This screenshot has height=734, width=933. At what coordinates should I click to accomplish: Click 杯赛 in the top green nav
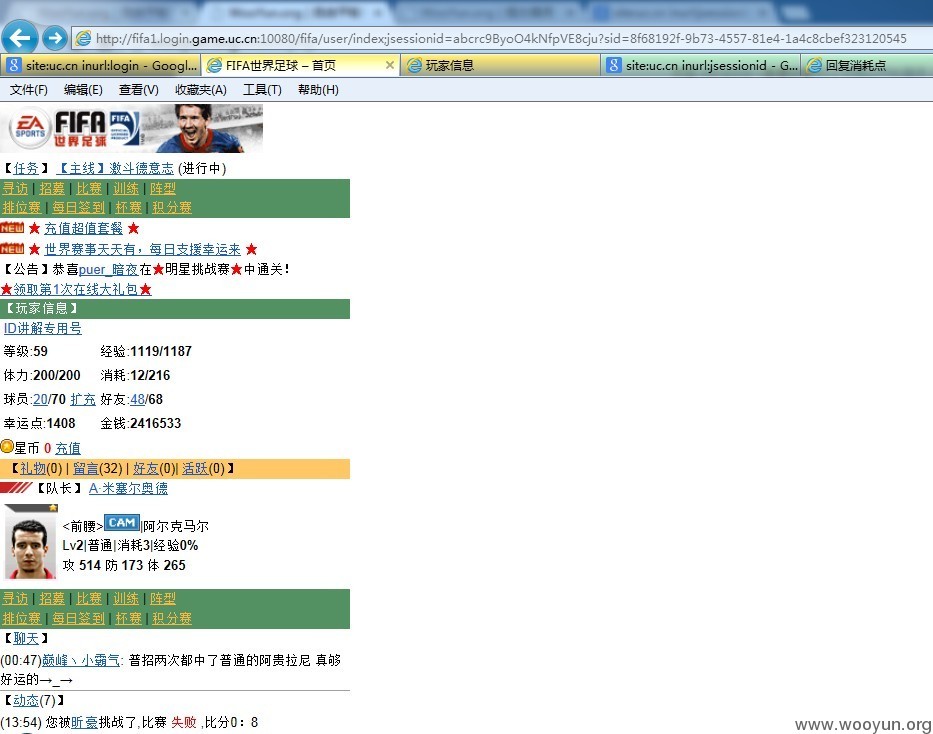[x=129, y=208]
